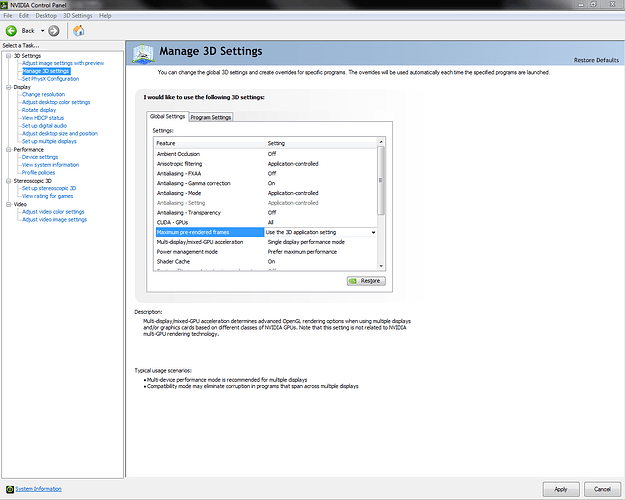Click the Feature column header
Viewport: 625px width, 500px height.
point(210,143)
